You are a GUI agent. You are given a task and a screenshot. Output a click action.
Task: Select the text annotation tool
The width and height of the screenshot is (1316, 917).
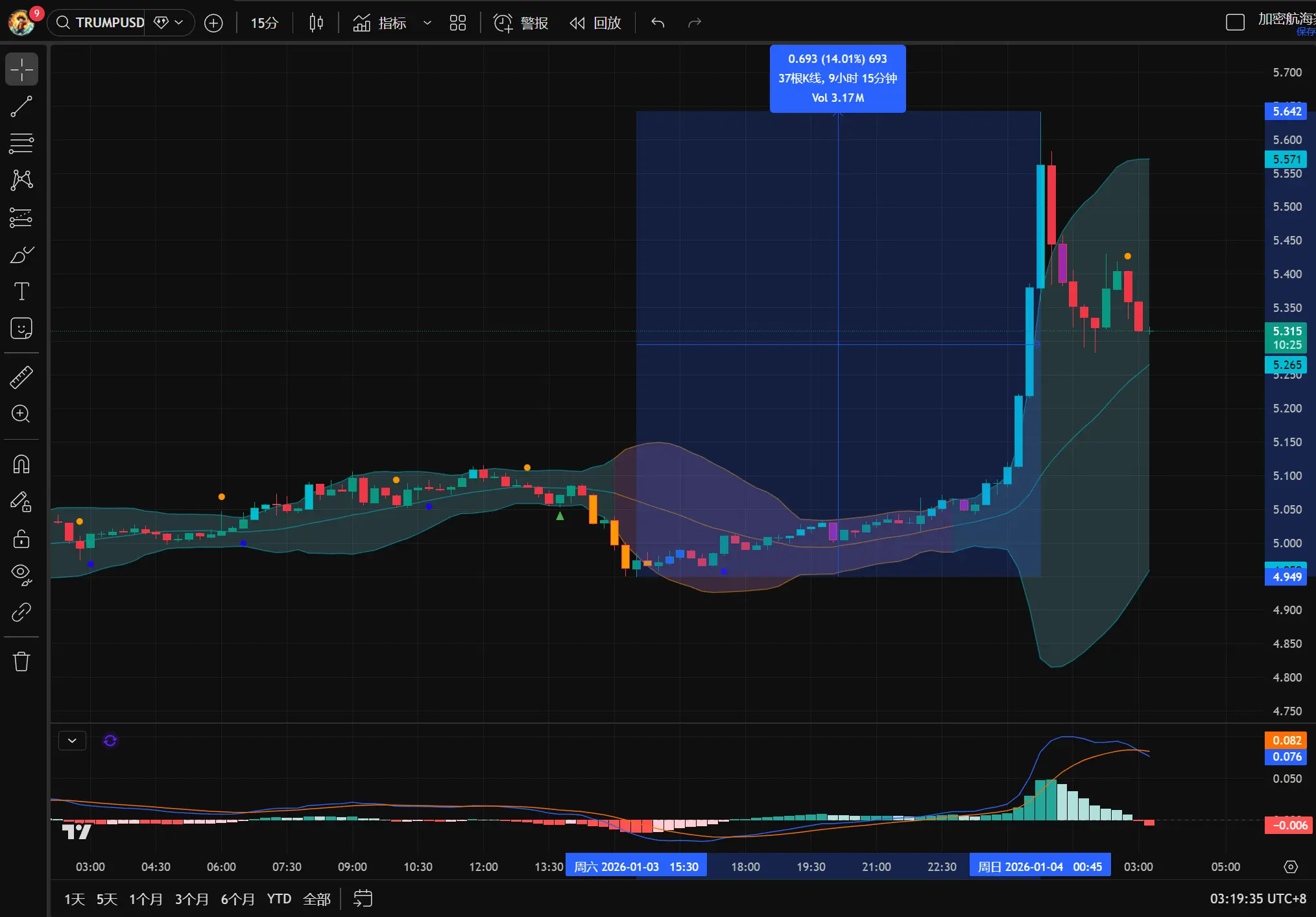point(21,291)
